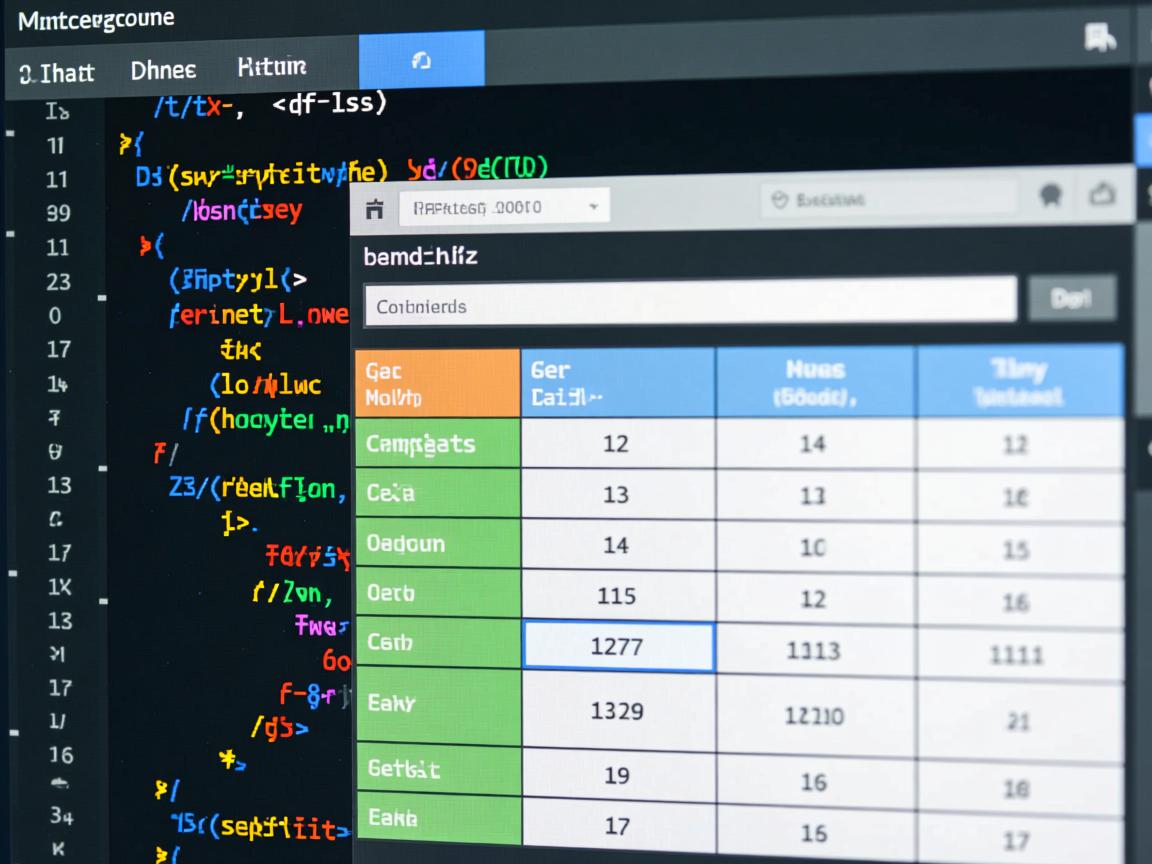
Task: Focus the search box in panel toolbar
Action: (888, 199)
